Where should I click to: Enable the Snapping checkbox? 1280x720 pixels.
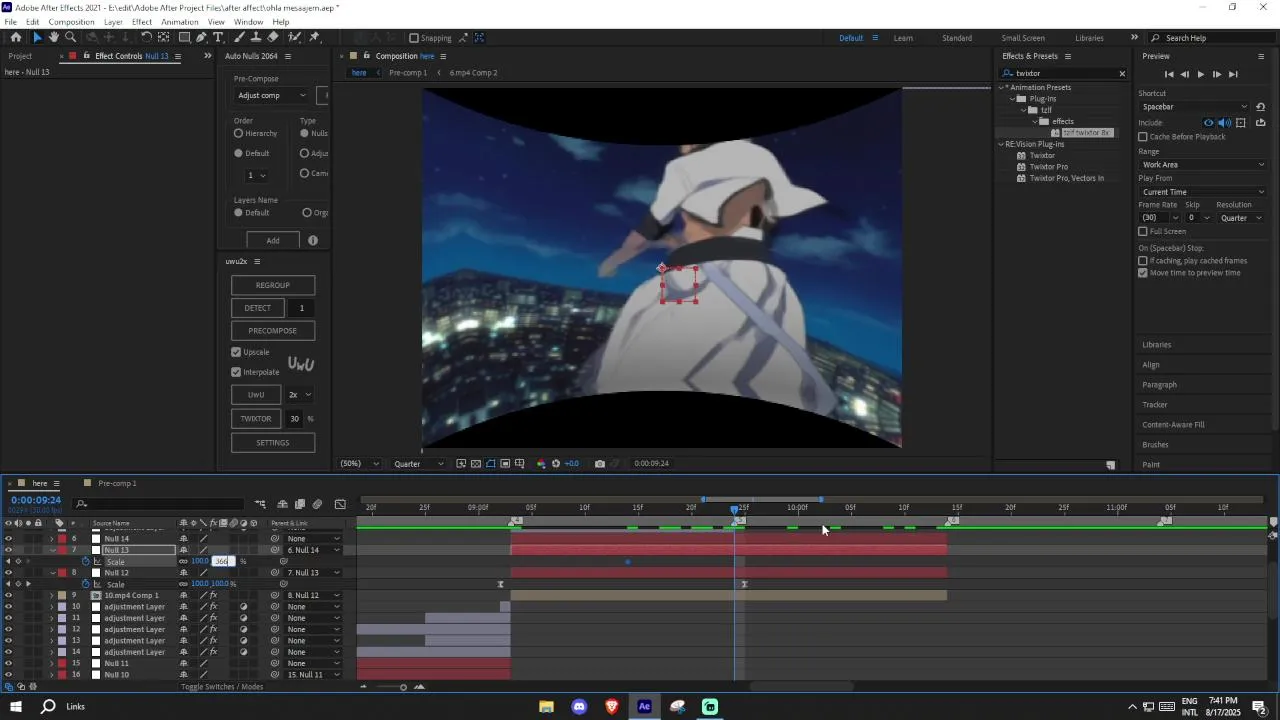click(414, 38)
